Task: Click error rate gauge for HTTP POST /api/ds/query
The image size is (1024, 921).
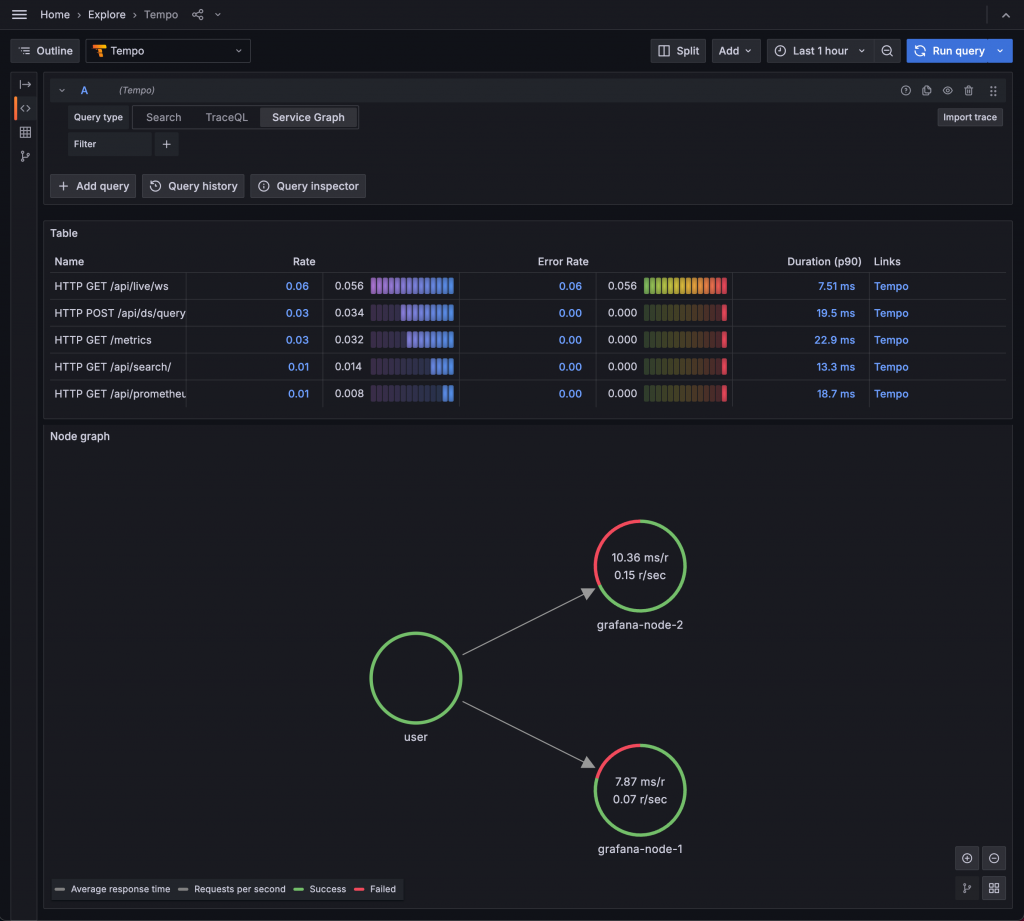Action: (685, 313)
